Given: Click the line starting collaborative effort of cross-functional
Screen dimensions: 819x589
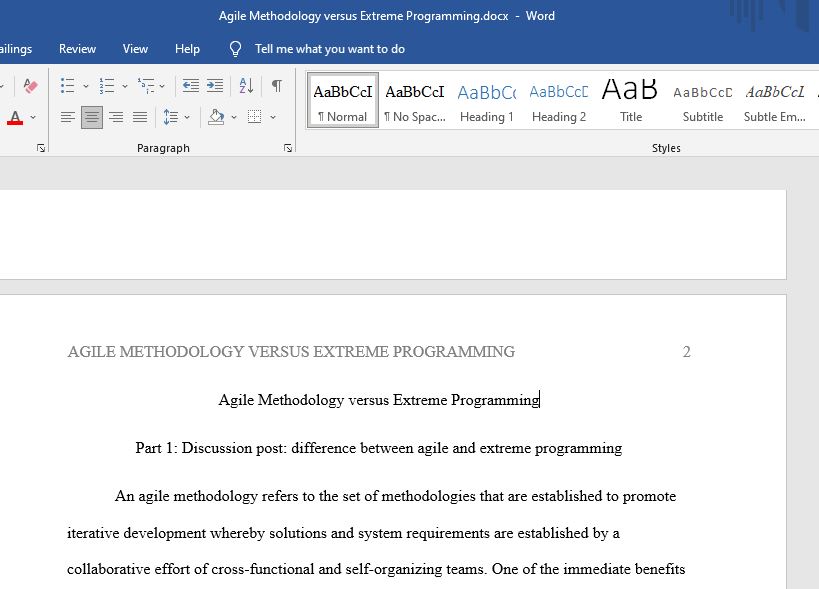Looking at the screenshot, I should click(x=376, y=569).
